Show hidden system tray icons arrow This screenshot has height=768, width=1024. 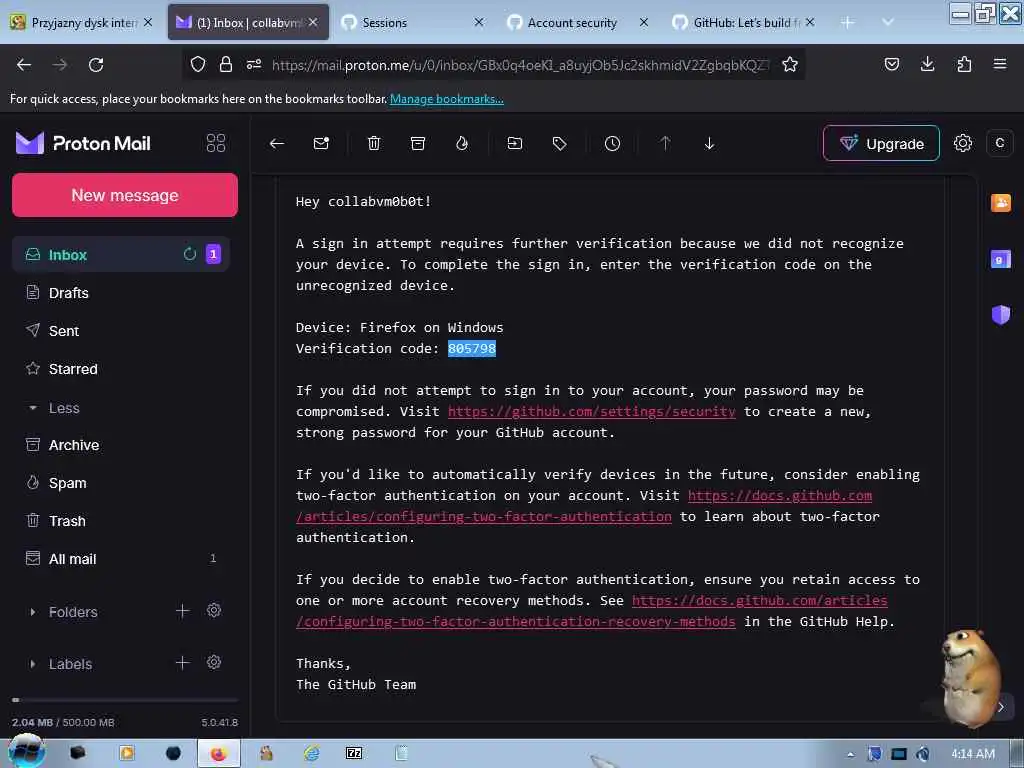tap(850, 754)
